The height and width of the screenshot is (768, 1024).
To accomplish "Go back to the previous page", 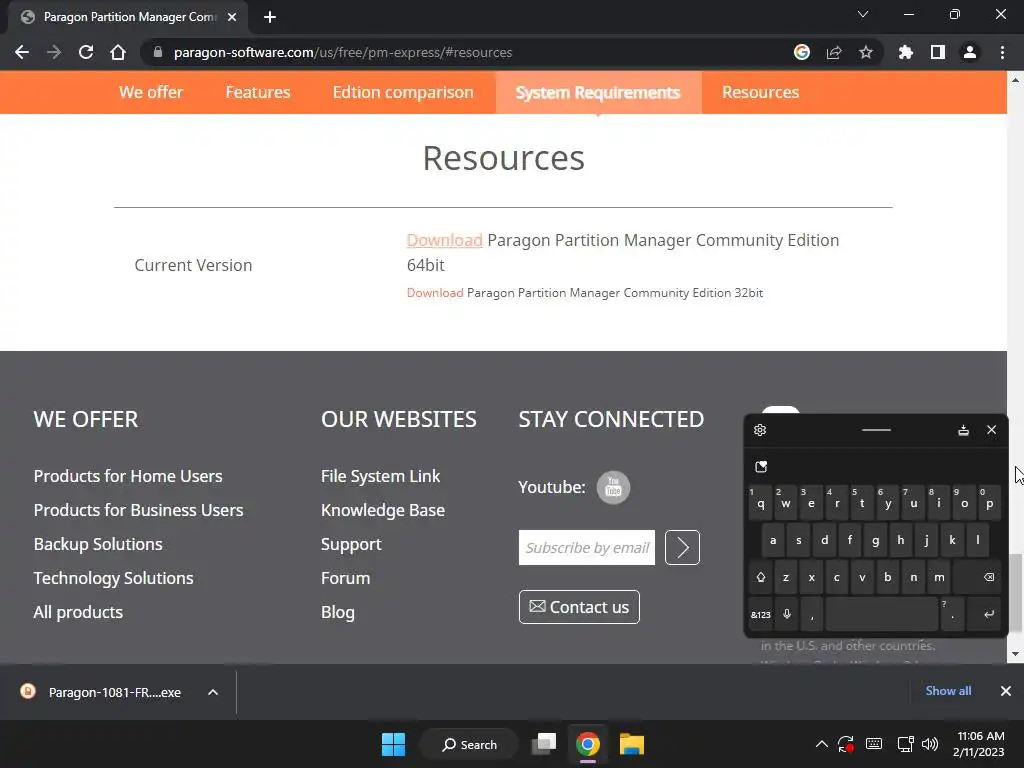I will coord(22,52).
